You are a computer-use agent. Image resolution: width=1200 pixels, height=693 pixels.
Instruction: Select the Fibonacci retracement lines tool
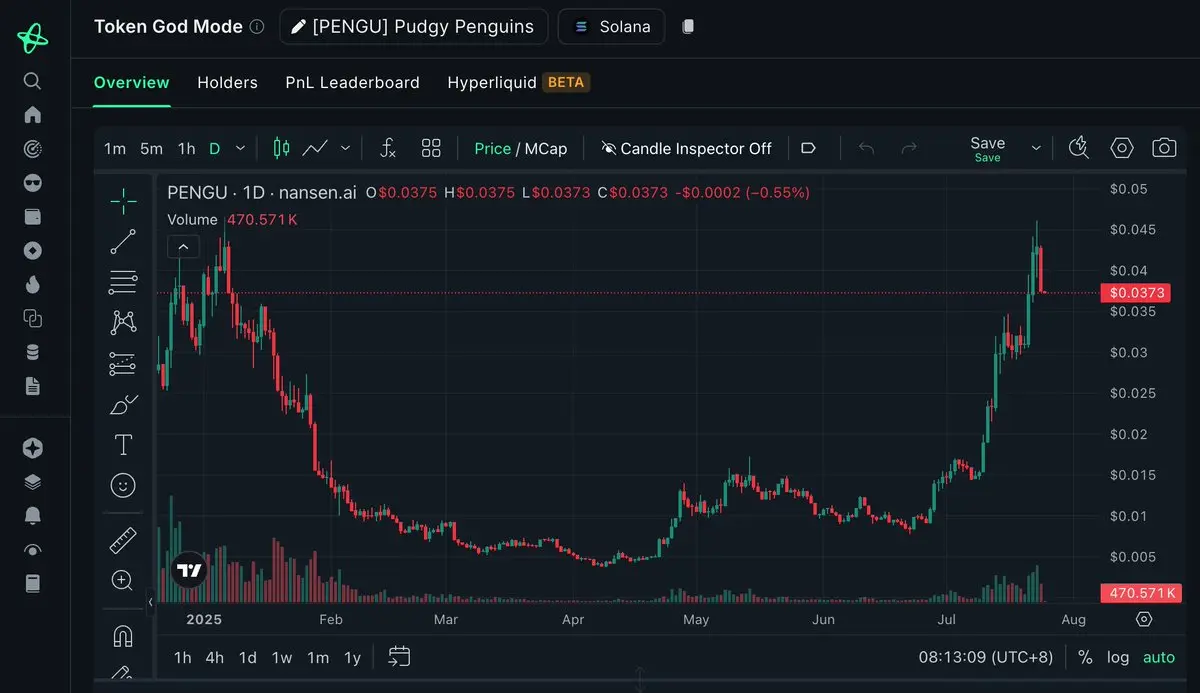[x=123, y=283]
